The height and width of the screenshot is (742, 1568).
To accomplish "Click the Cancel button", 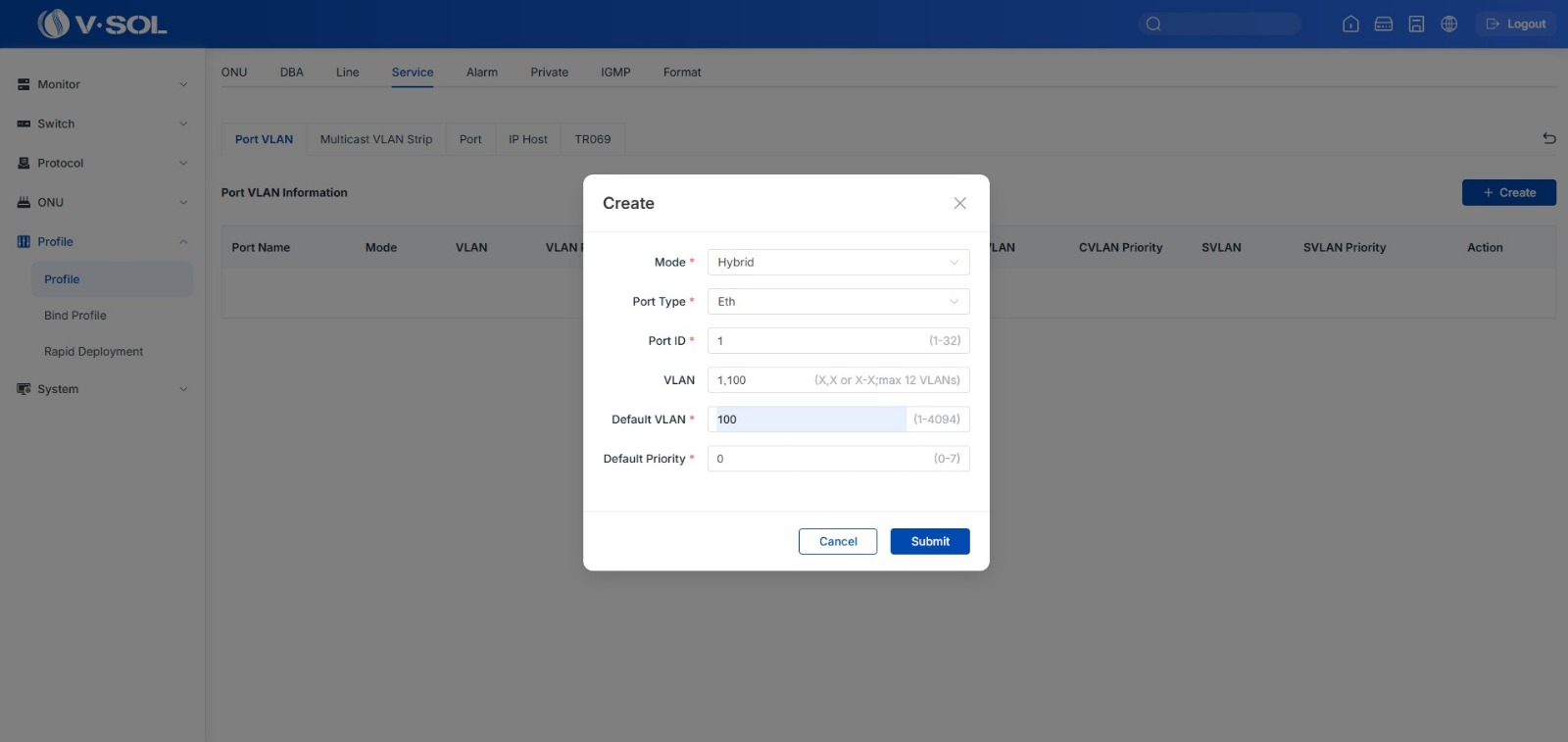I will pos(838,541).
